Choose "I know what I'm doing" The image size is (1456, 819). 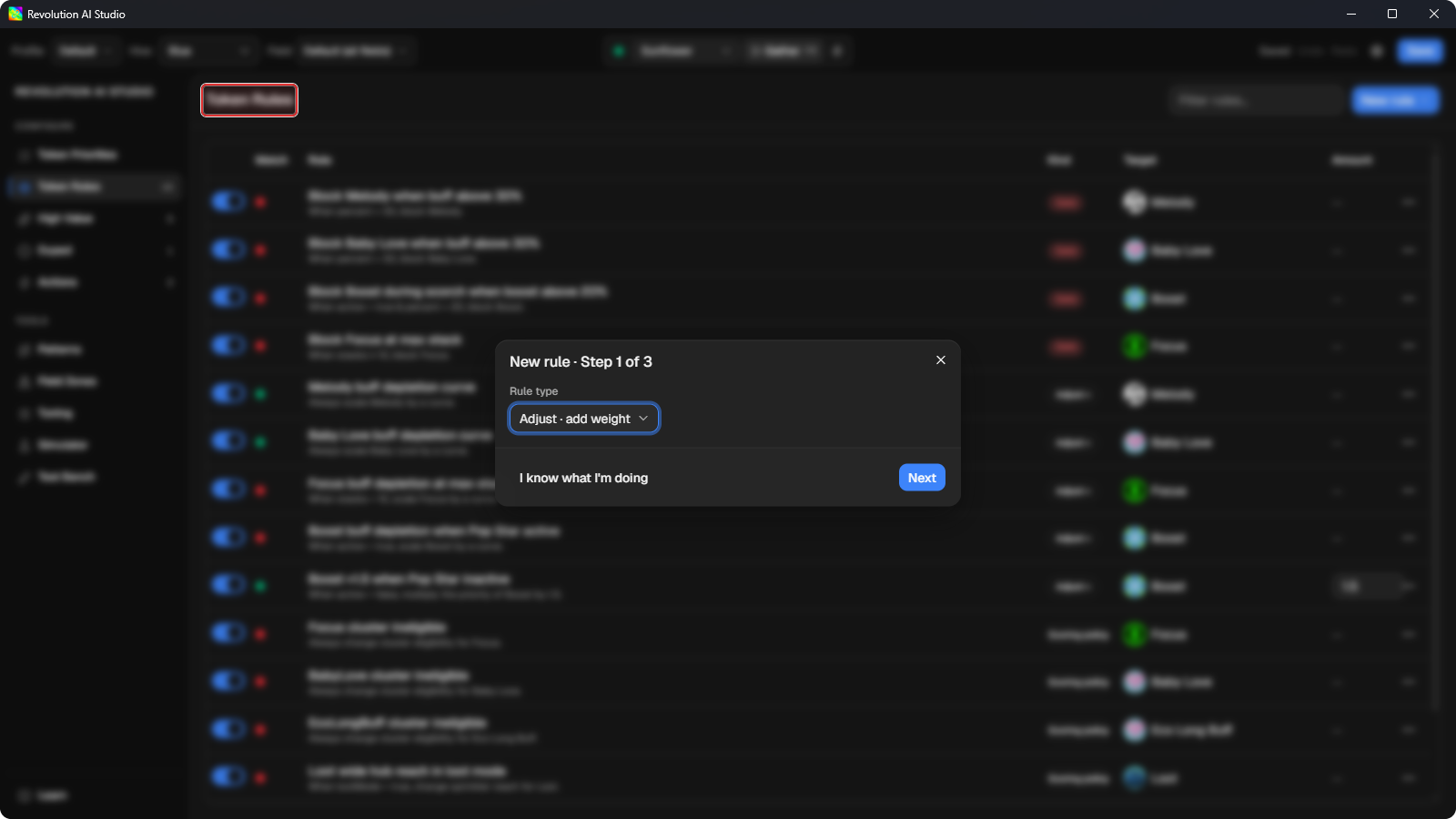coord(583,478)
